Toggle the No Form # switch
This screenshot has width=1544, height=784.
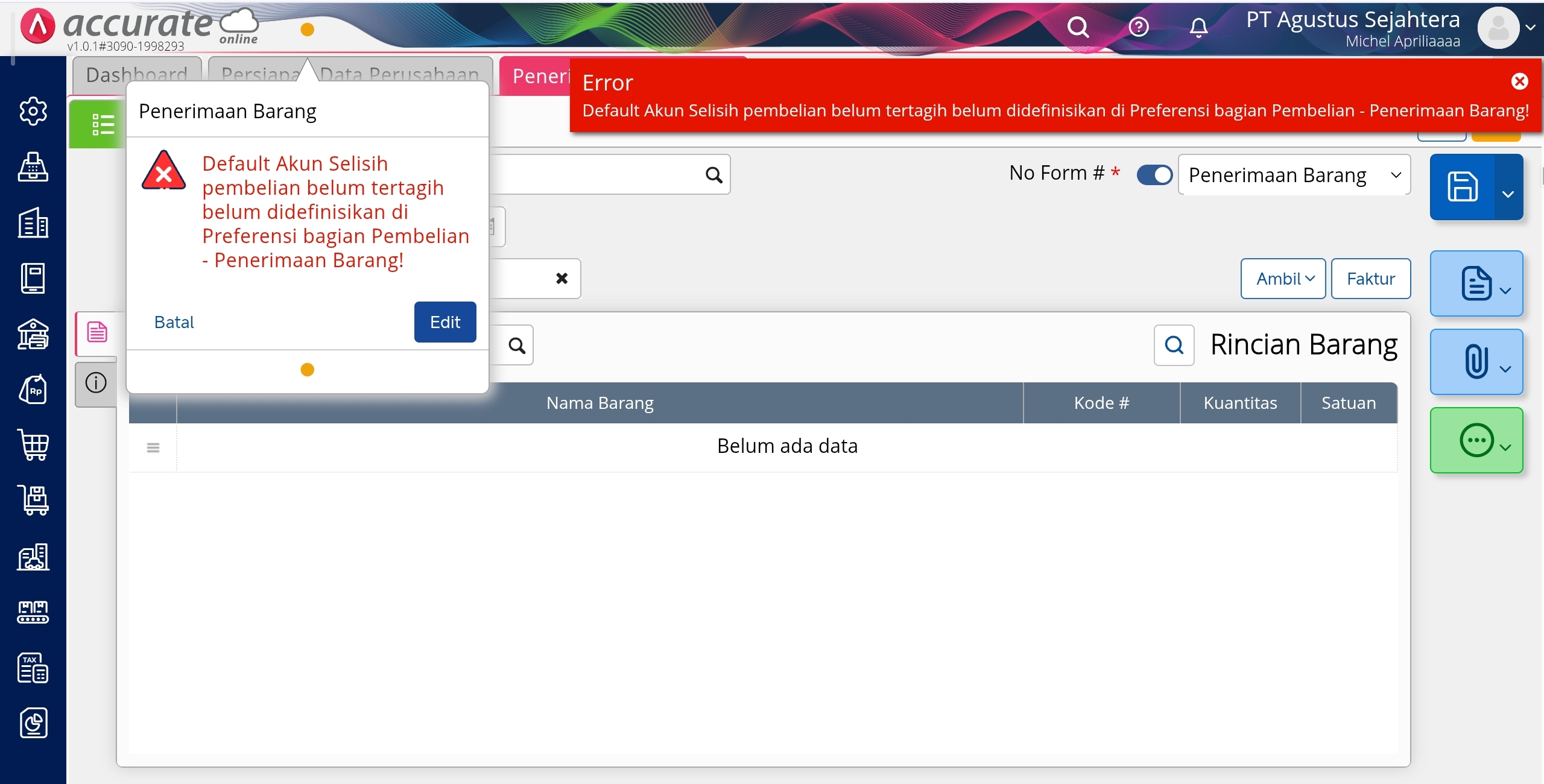(1154, 175)
